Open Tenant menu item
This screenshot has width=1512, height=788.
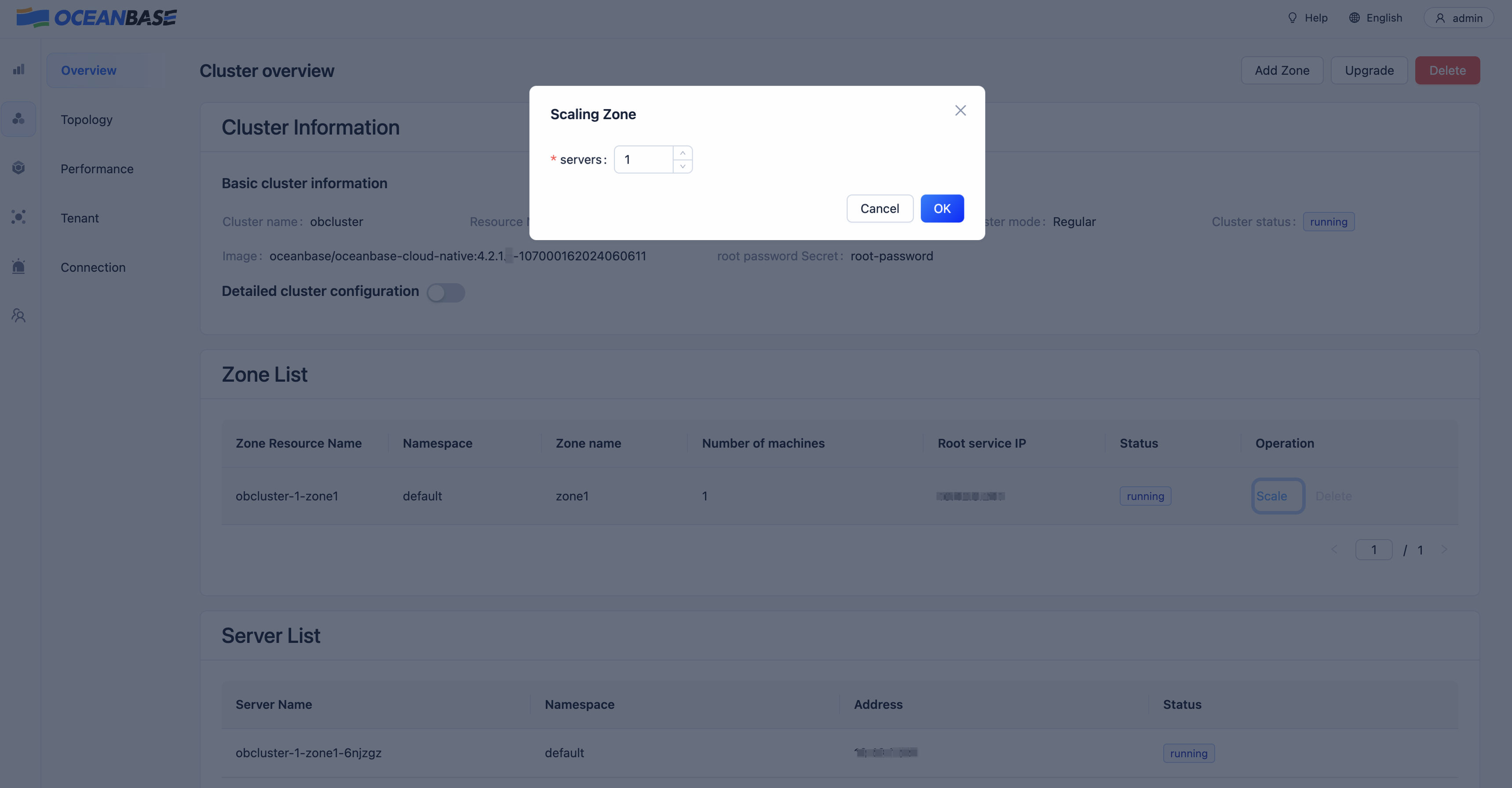79,218
